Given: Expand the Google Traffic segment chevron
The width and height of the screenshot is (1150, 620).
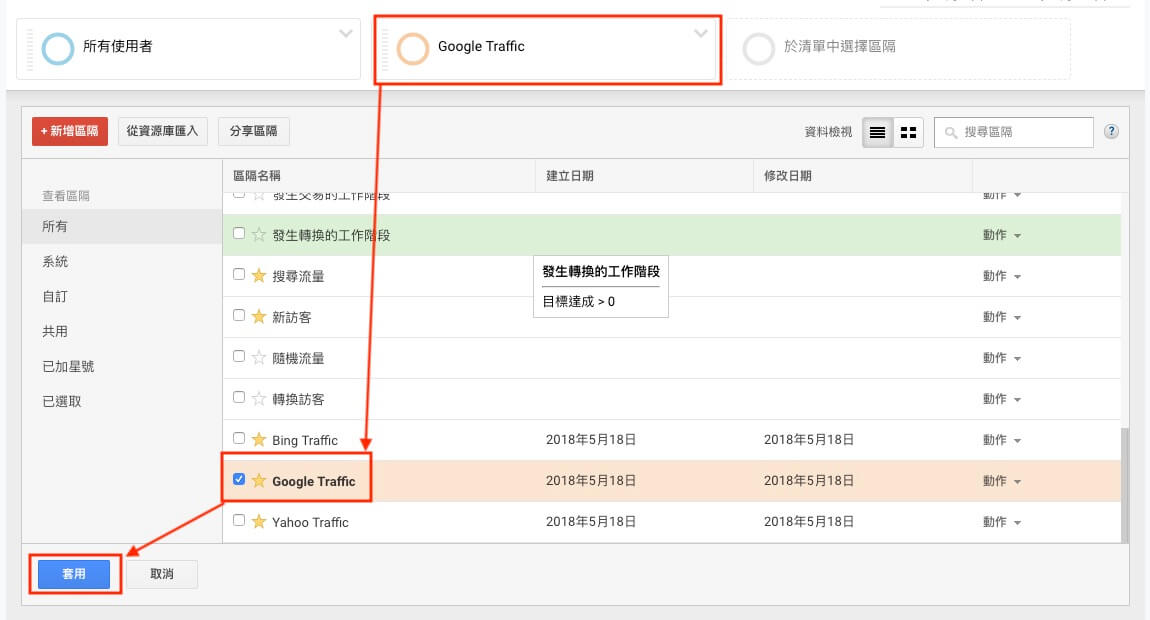Looking at the screenshot, I should click(x=700, y=34).
